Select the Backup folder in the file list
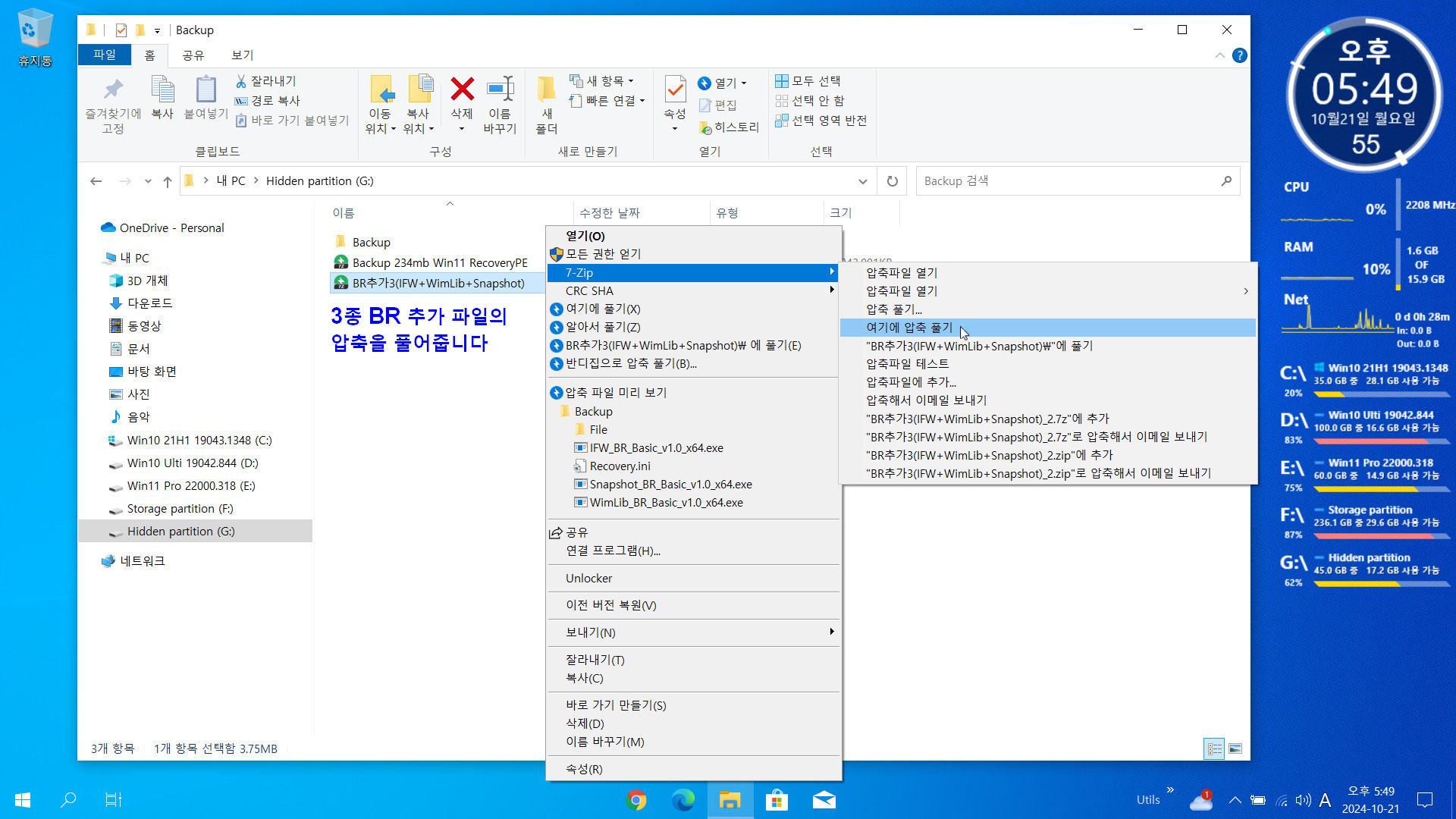The width and height of the screenshot is (1456, 819). [372, 243]
